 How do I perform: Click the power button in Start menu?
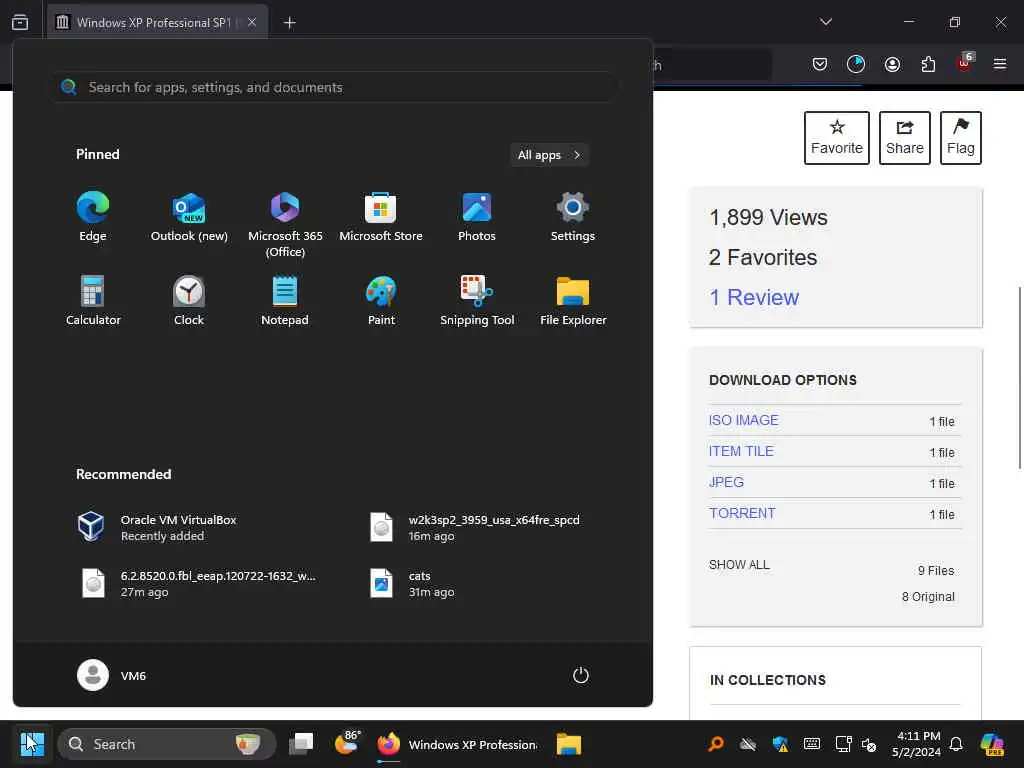point(581,675)
